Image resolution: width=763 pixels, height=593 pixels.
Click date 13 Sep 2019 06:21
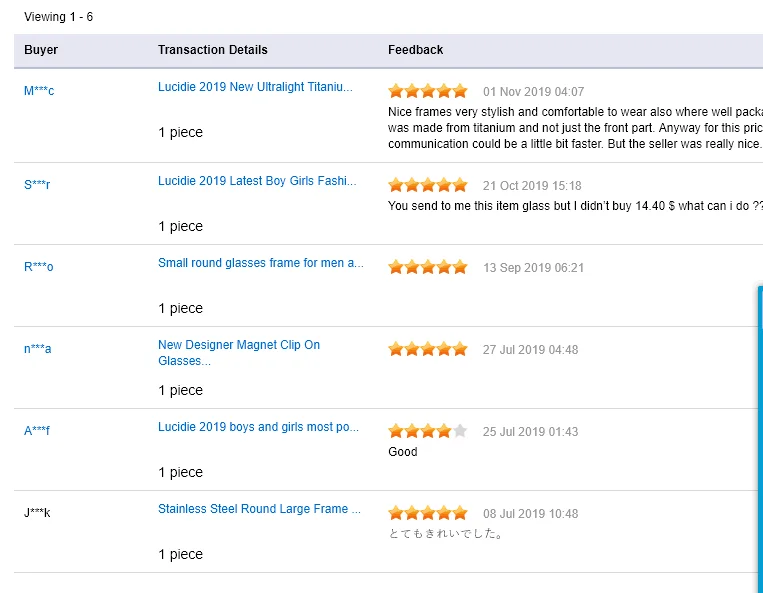[533, 268]
